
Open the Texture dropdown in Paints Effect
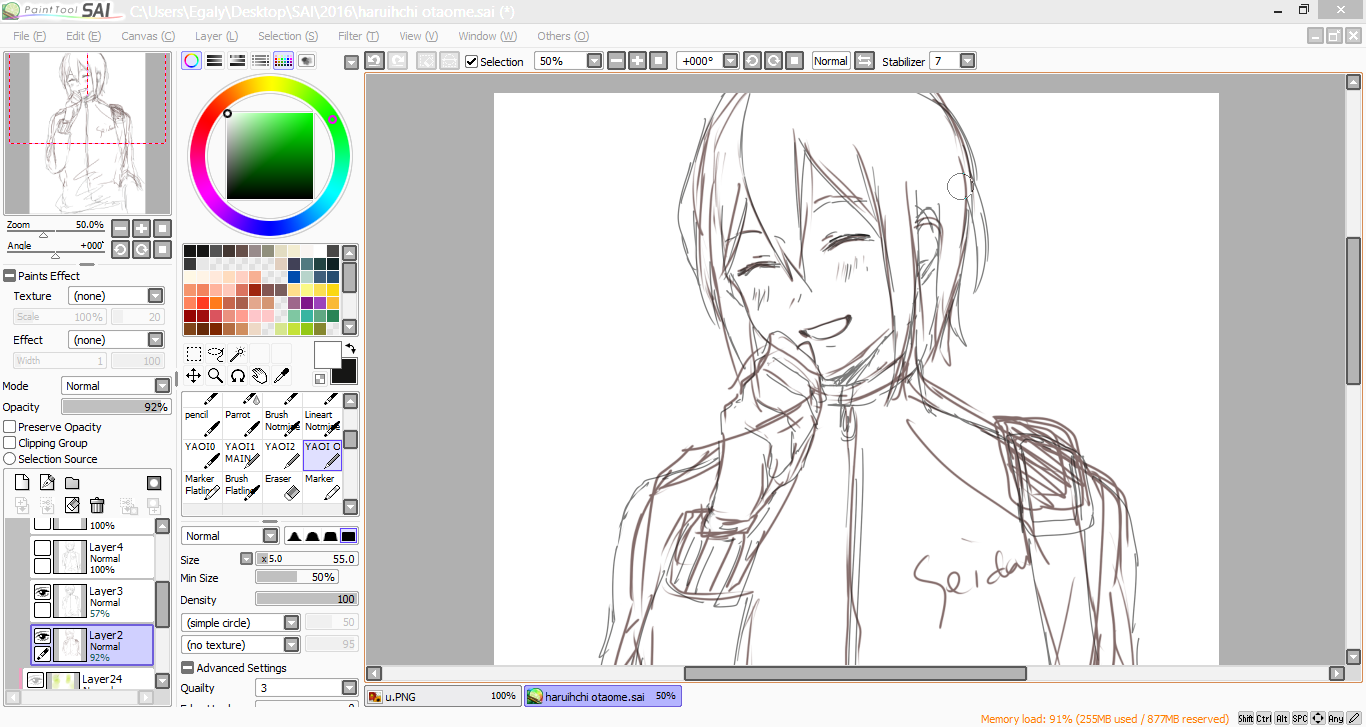click(x=116, y=296)
